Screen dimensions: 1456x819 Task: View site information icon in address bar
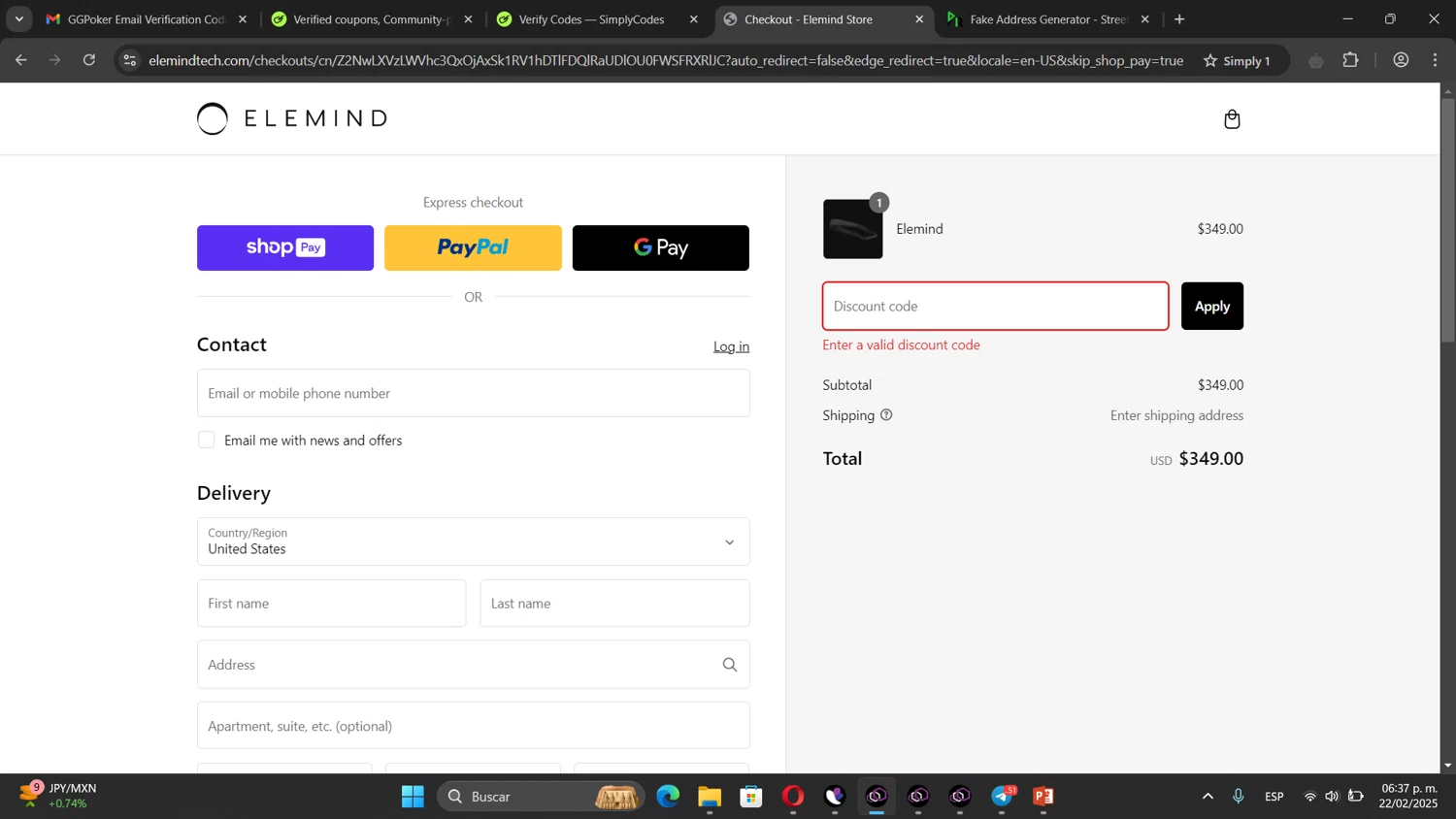[x=129, y=60]
